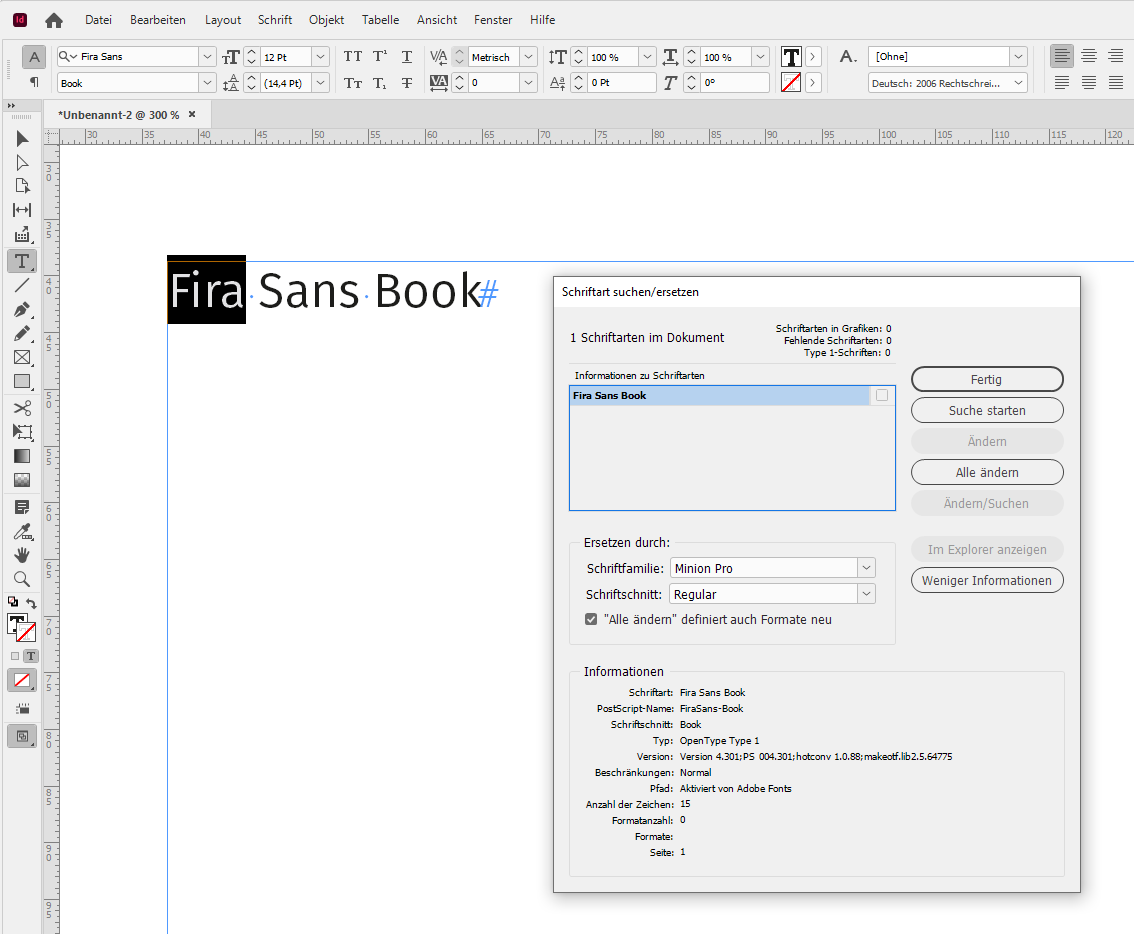Image resolution: width=1134 pixels, height=934 pixels.
Task: Open the Schriftschnitt dropdown showing Regular
Action: tap(866, 593)
